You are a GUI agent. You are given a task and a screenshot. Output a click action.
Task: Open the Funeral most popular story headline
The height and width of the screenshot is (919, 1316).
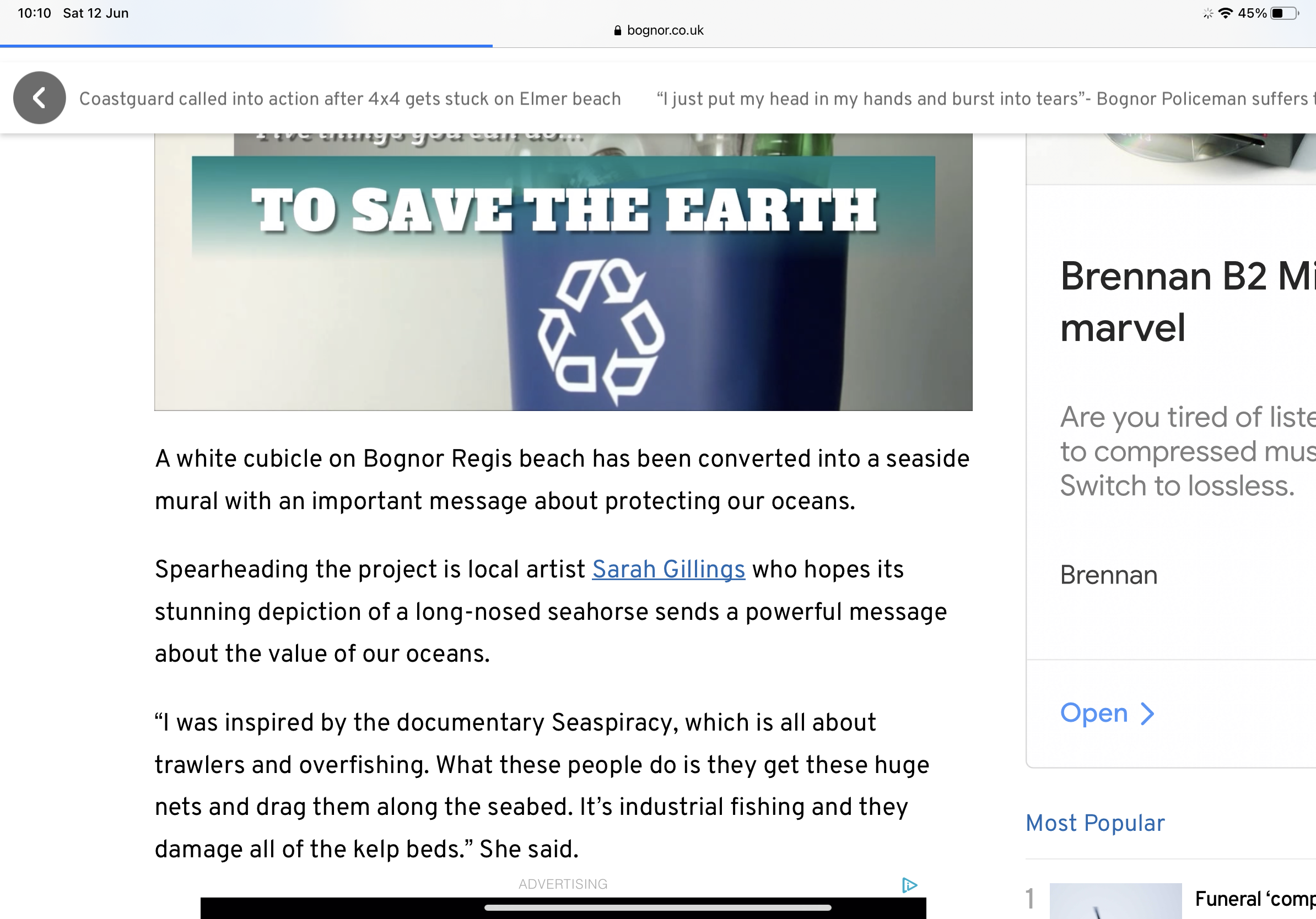pyautogui.click(x=1255, y=899)
